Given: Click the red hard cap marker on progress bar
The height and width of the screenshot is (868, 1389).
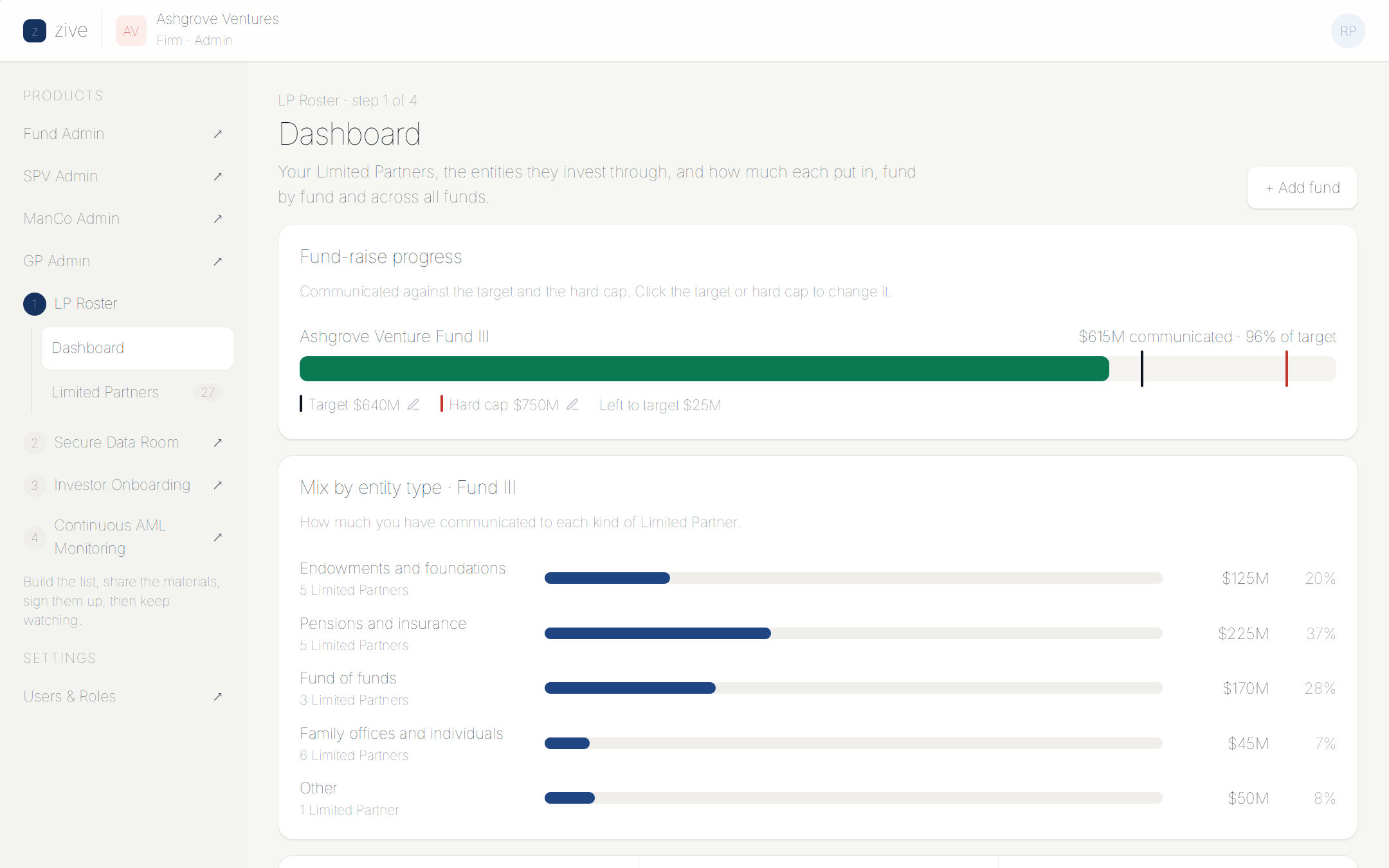Looking at the screenshot, I should click(1287, 369).
